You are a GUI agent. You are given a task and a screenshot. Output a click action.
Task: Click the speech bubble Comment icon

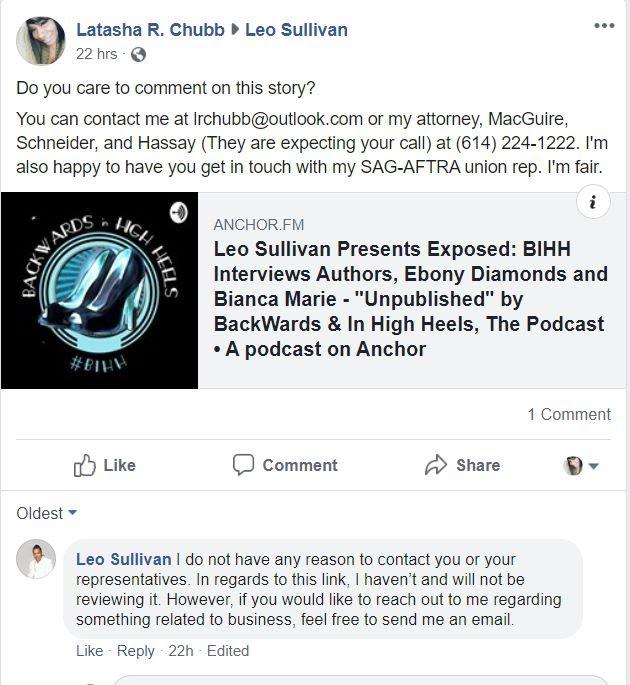point(243,465)
